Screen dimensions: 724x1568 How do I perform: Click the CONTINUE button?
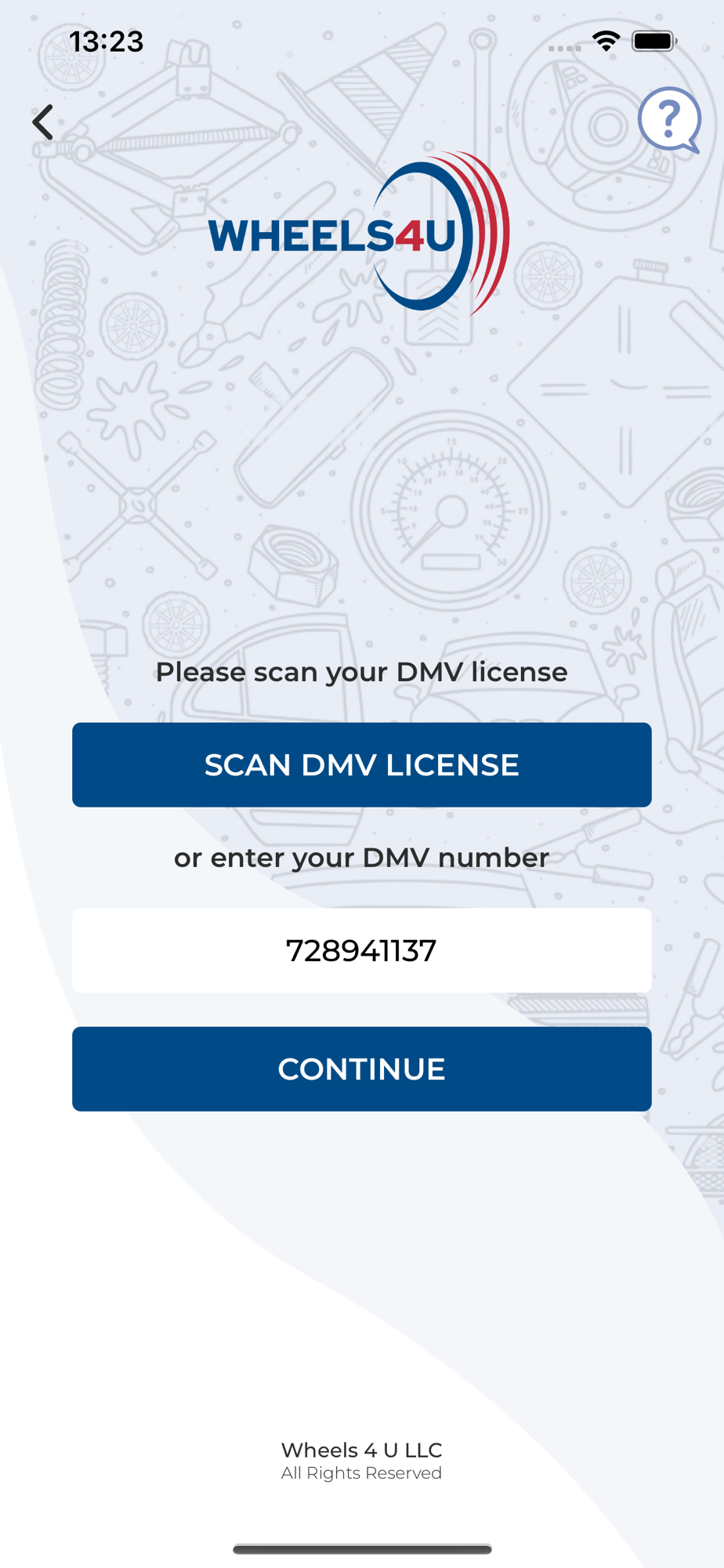tap(362, 1069)
